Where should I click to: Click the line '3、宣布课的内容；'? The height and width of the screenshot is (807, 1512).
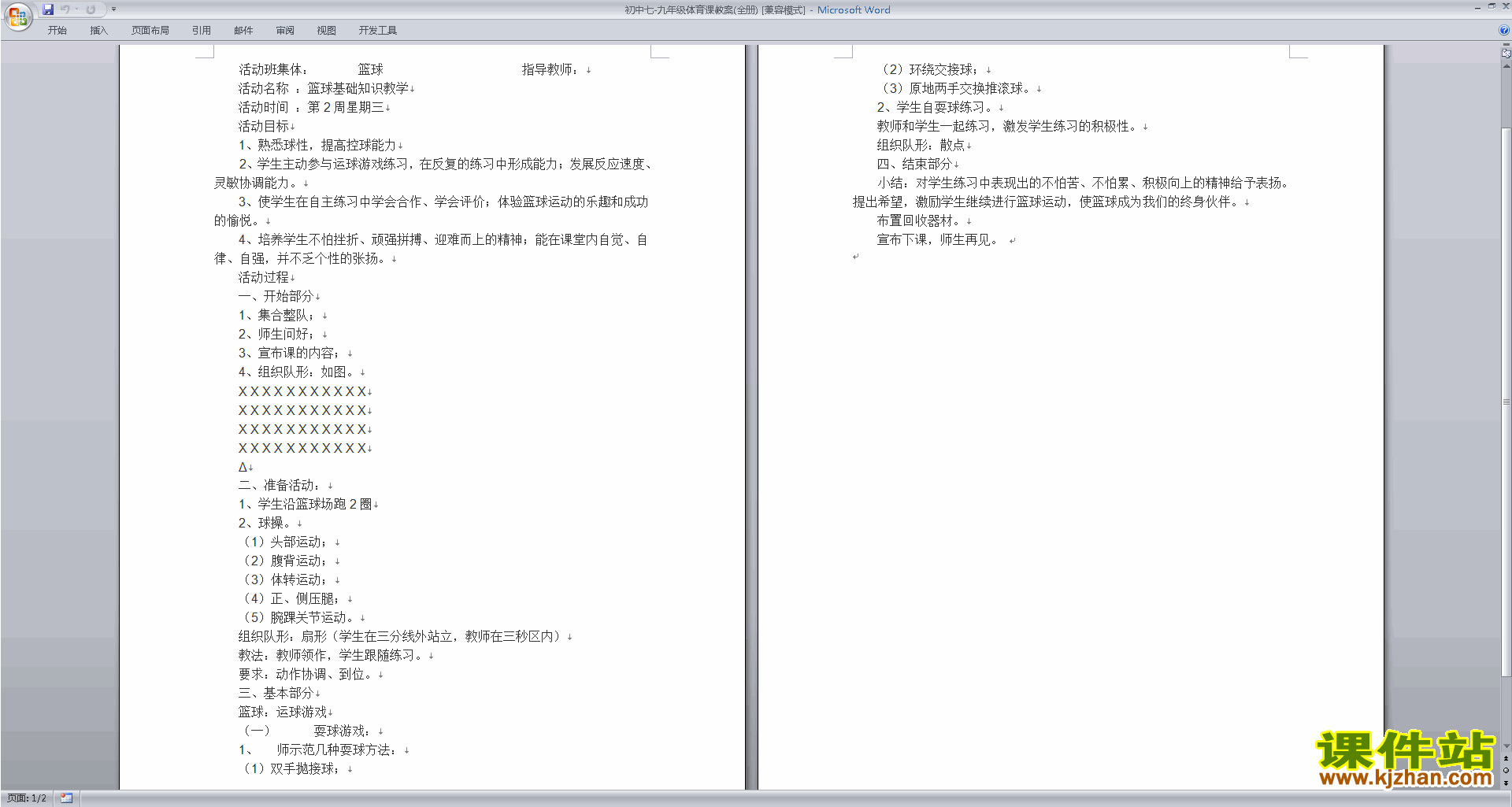[x=290, y=353]
